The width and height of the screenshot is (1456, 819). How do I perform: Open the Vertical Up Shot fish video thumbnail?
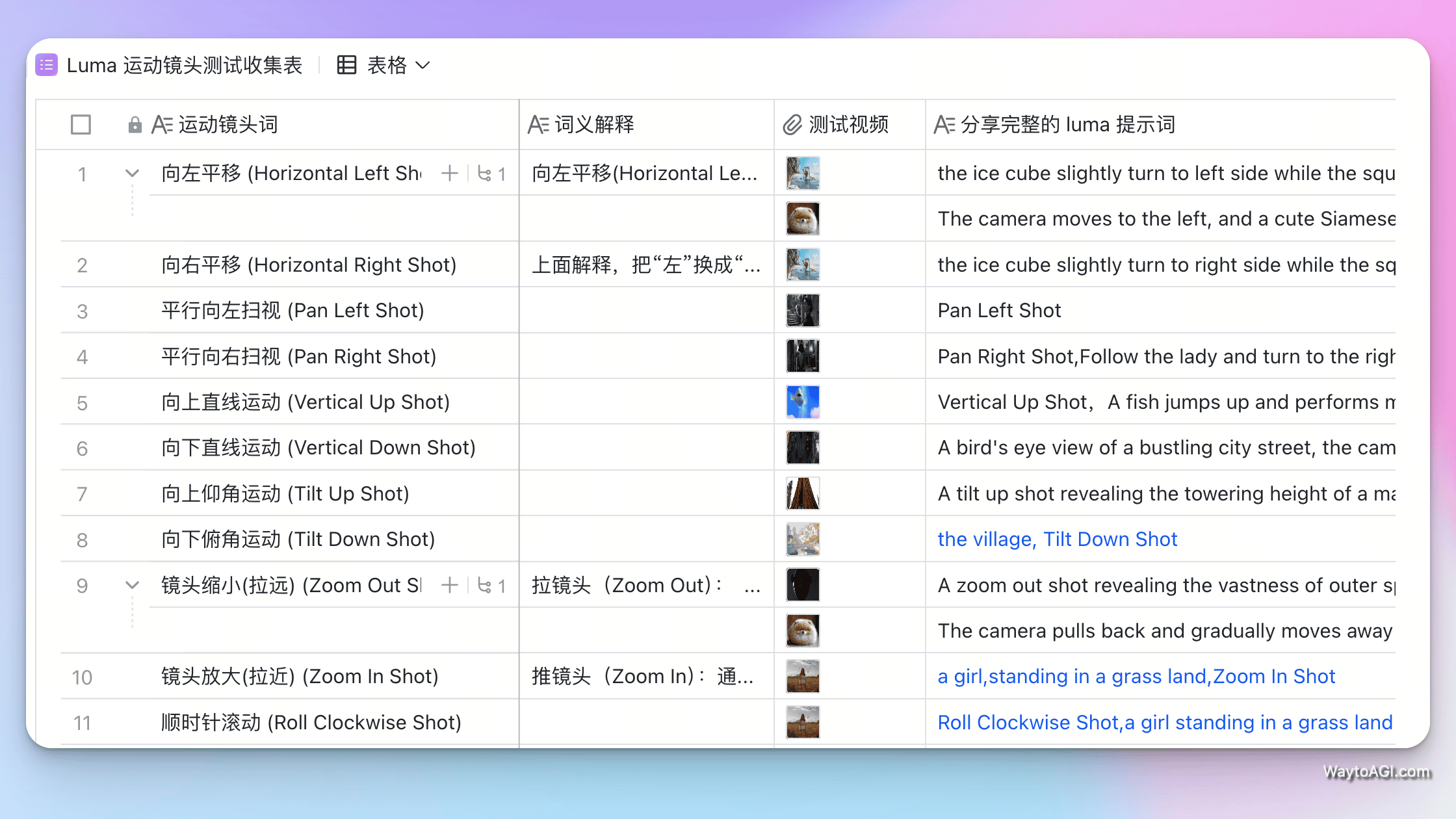click(x=803, y=402)
